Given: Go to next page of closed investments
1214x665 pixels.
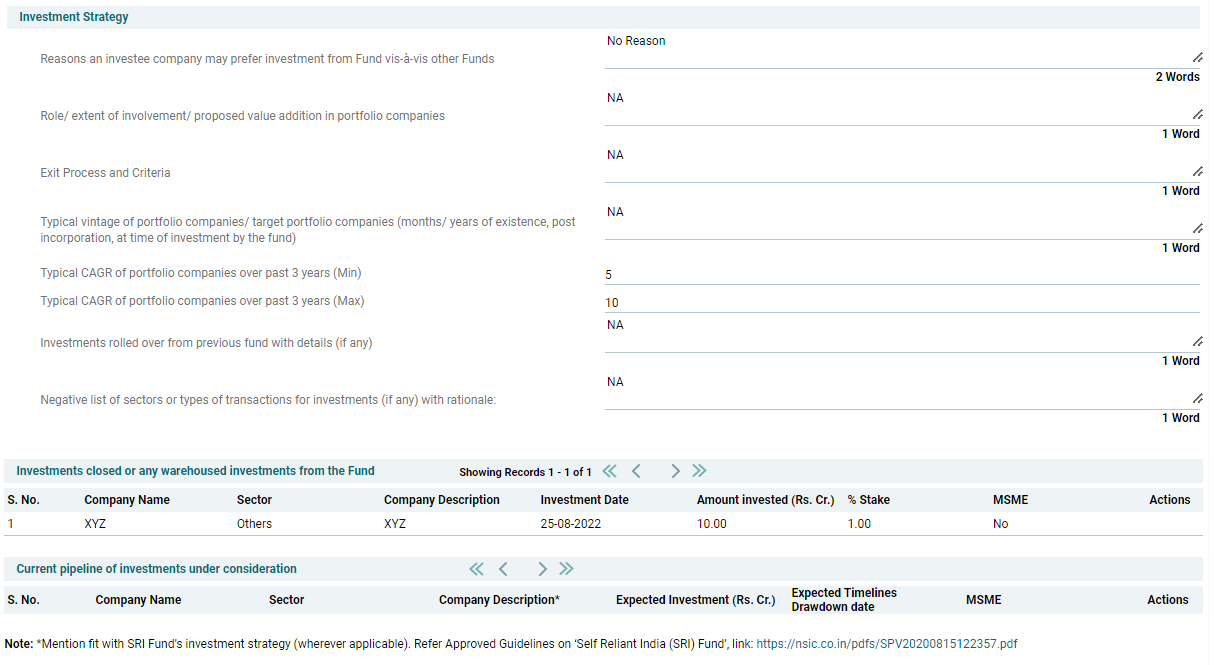Looking at the screenshot, I should [675, 471].
